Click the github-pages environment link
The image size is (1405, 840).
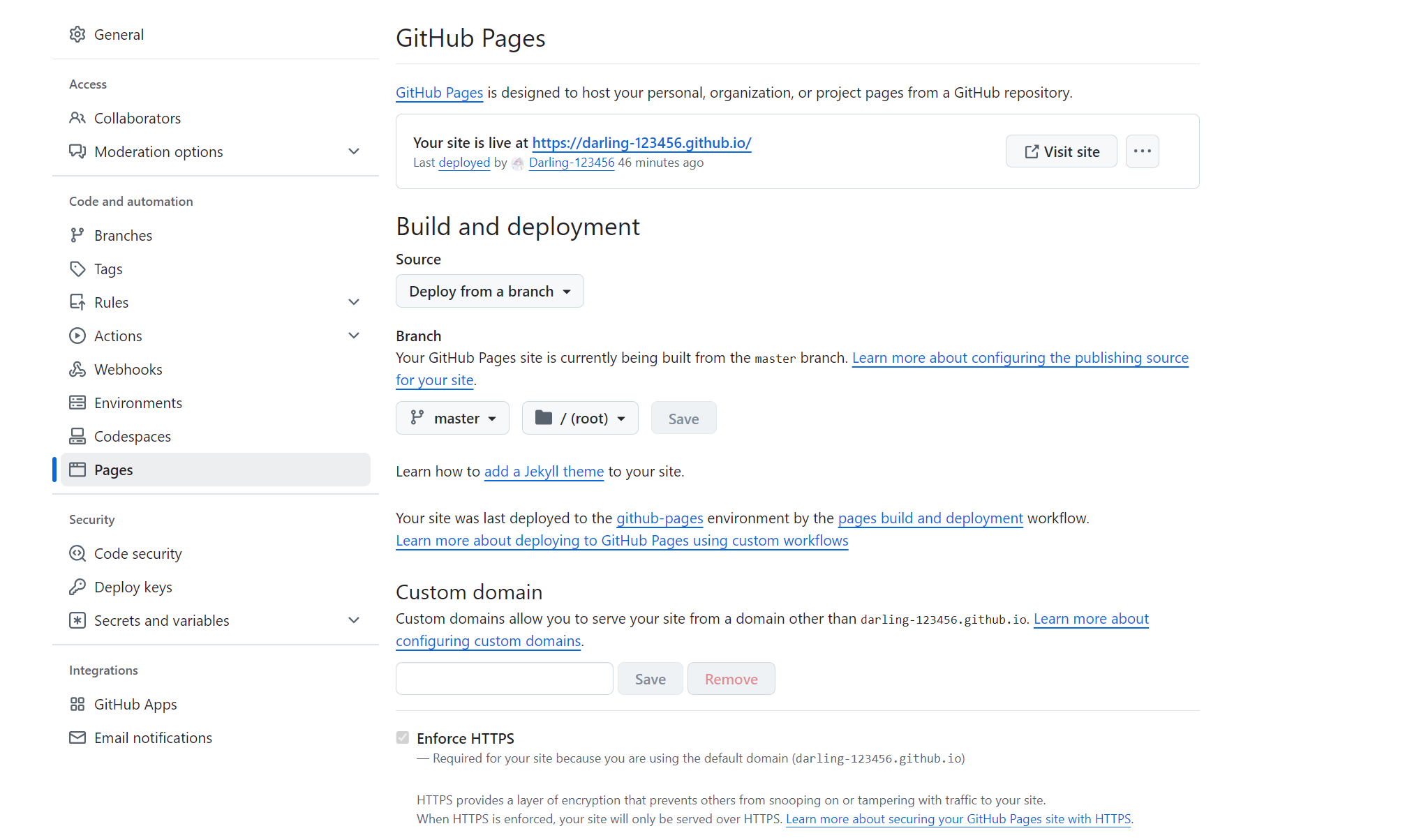pyautogui.click(x=660, y=518)
